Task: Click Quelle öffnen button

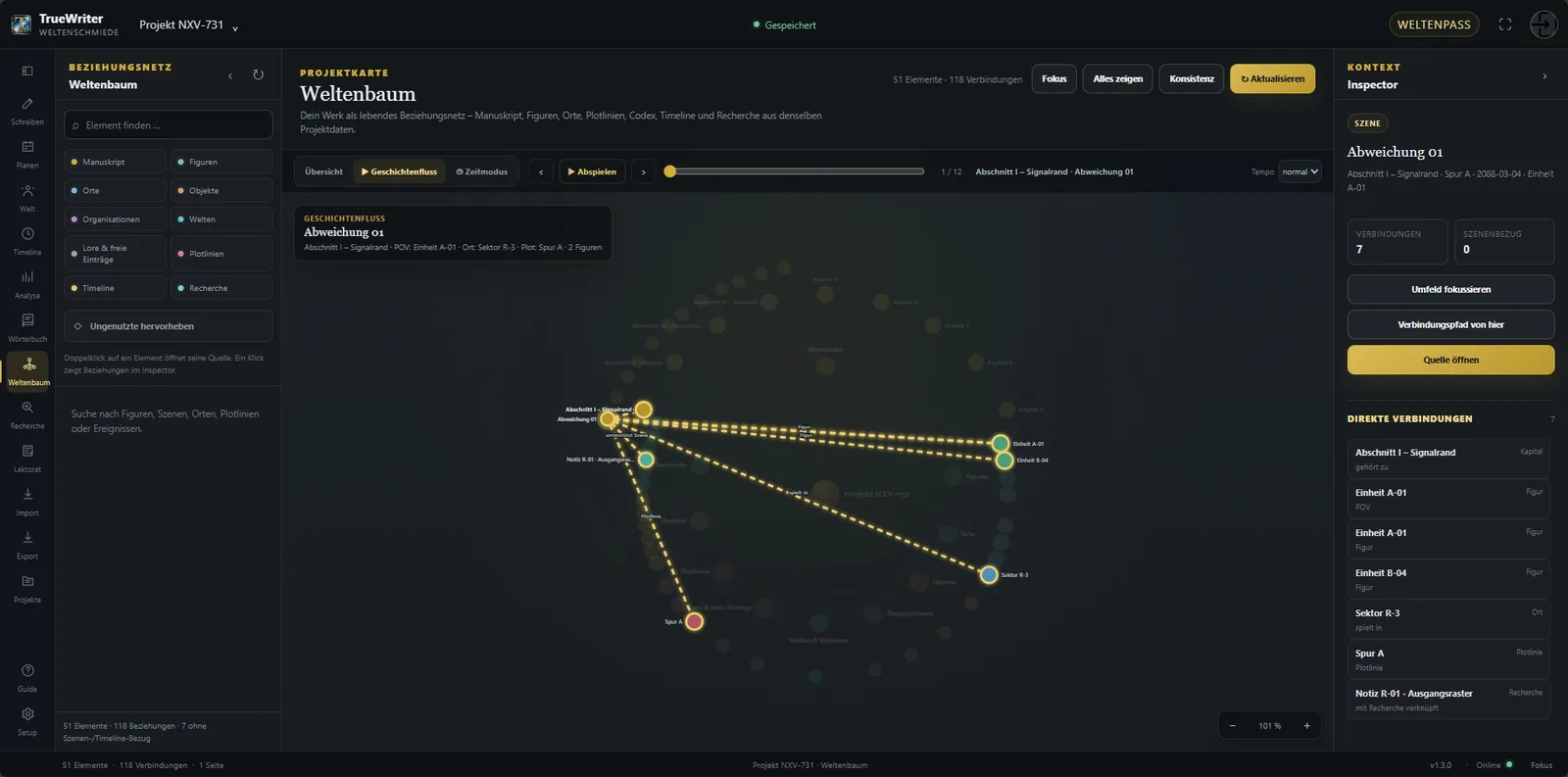Action: click(1450, 360)
